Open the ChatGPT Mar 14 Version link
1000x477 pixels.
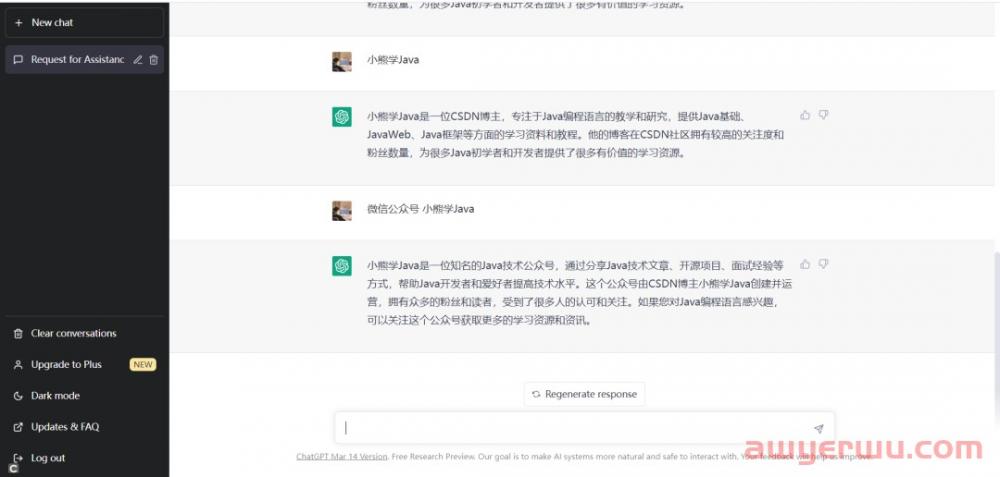(x=342, y=457)
